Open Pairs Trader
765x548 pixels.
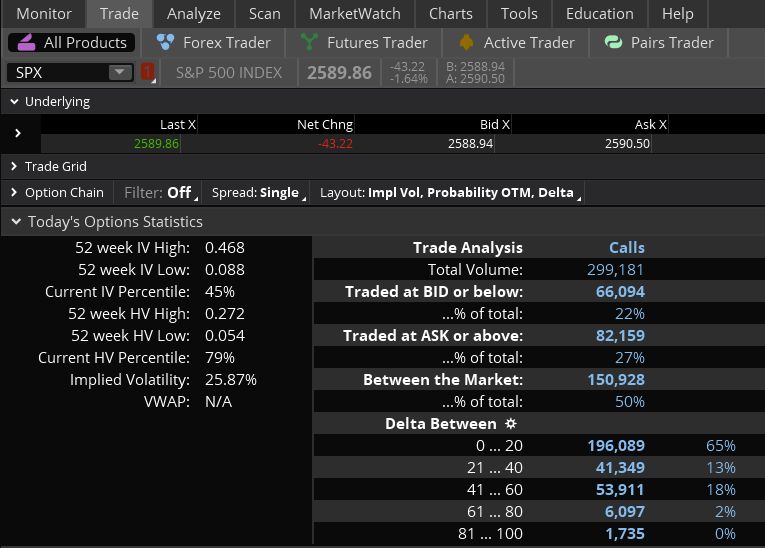tap(659, 42)
